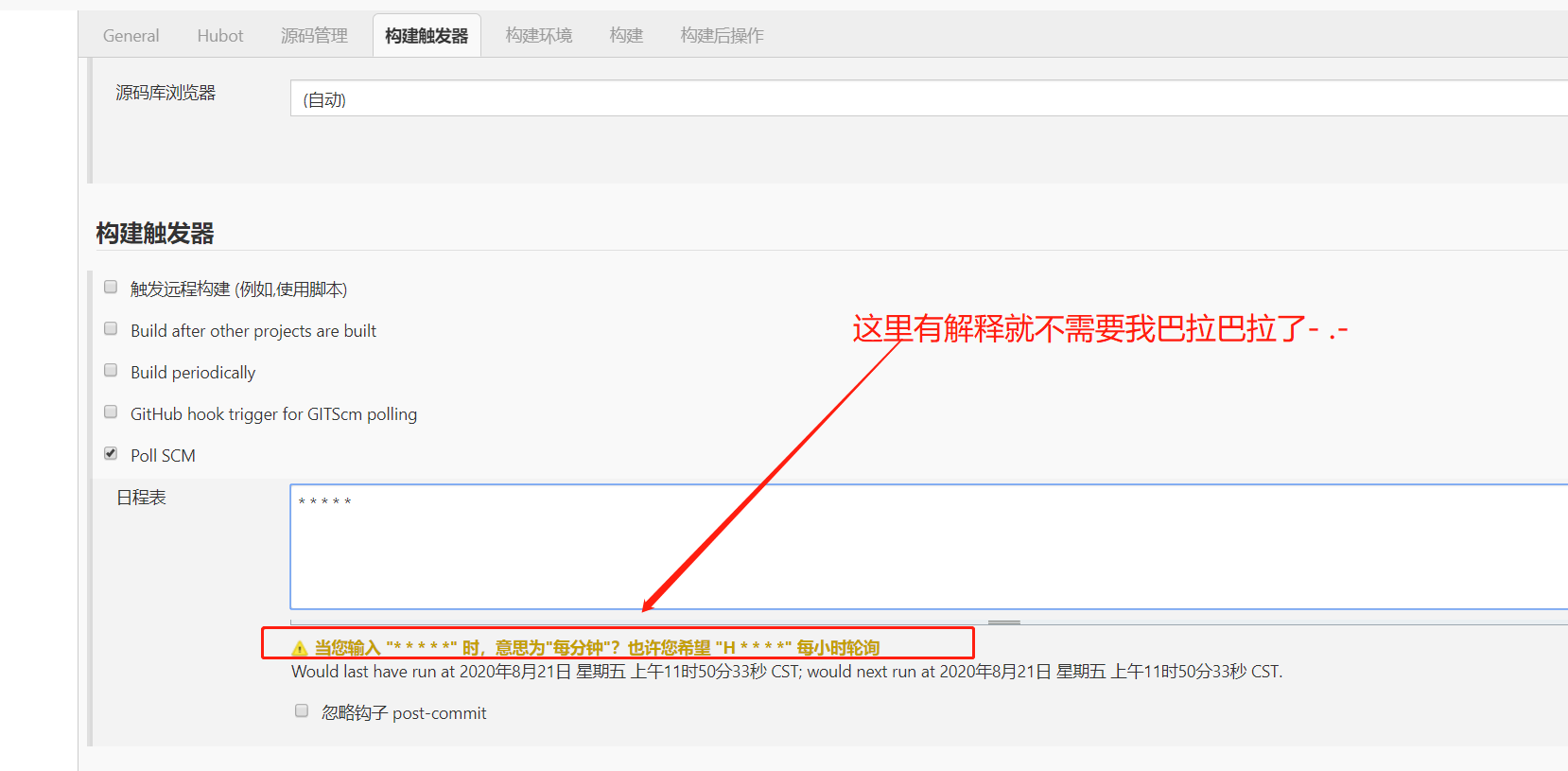Image resolution: width=1568 pixels, height=771 pixels.
Task: Click the 日程表 label
Action: click(x=141, y=498)
